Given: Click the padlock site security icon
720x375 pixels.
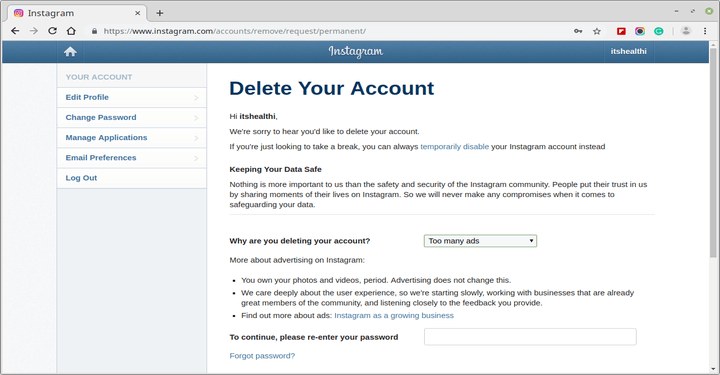Looking at the screenshot, I should [x=94, y=31].
